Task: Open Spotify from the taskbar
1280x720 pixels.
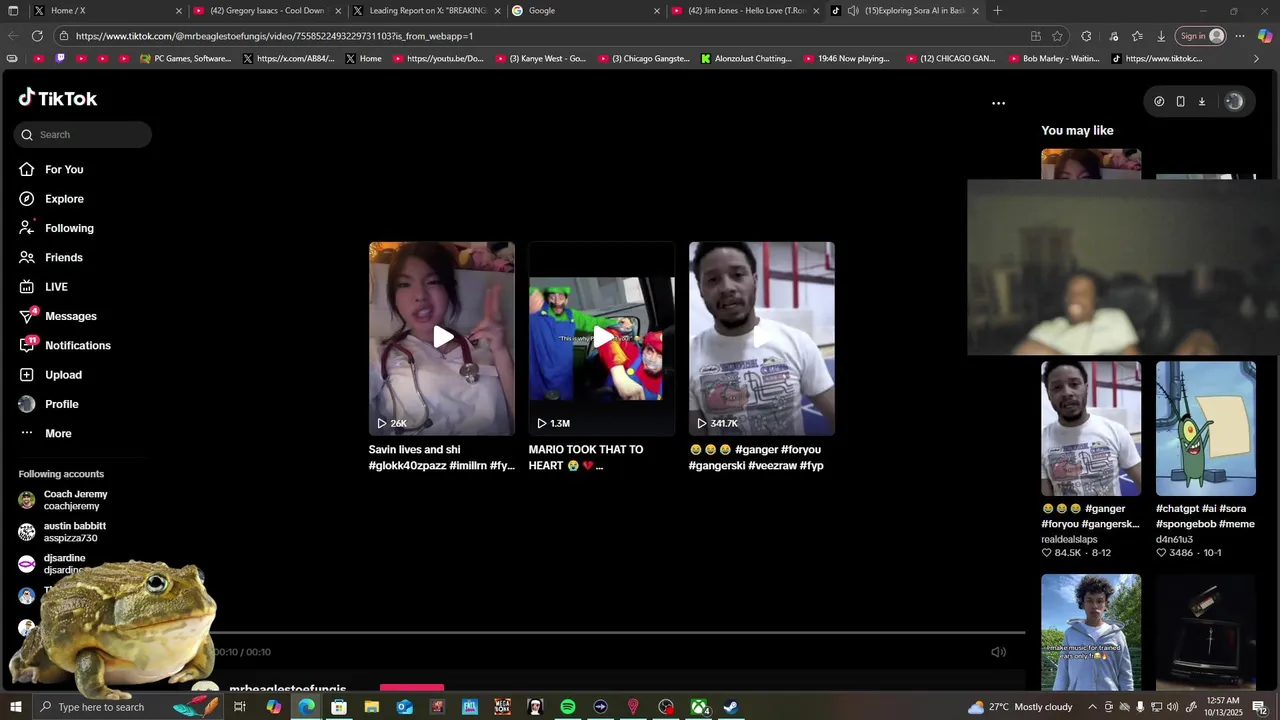Action: click(567, 707)
